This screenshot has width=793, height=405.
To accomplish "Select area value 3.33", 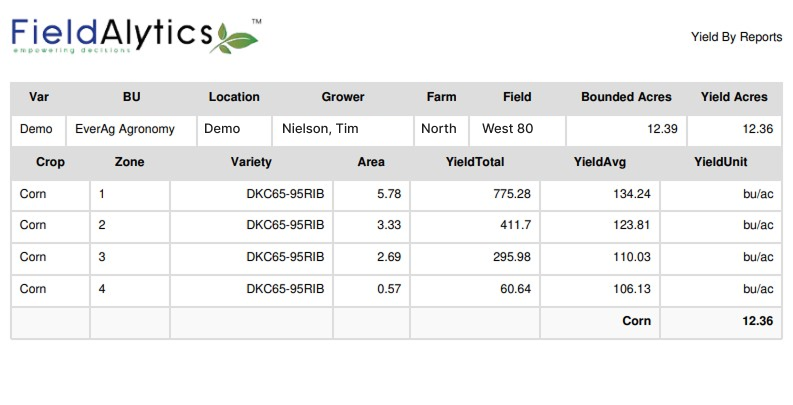I will pyautogui.click(x=389, y=225).
